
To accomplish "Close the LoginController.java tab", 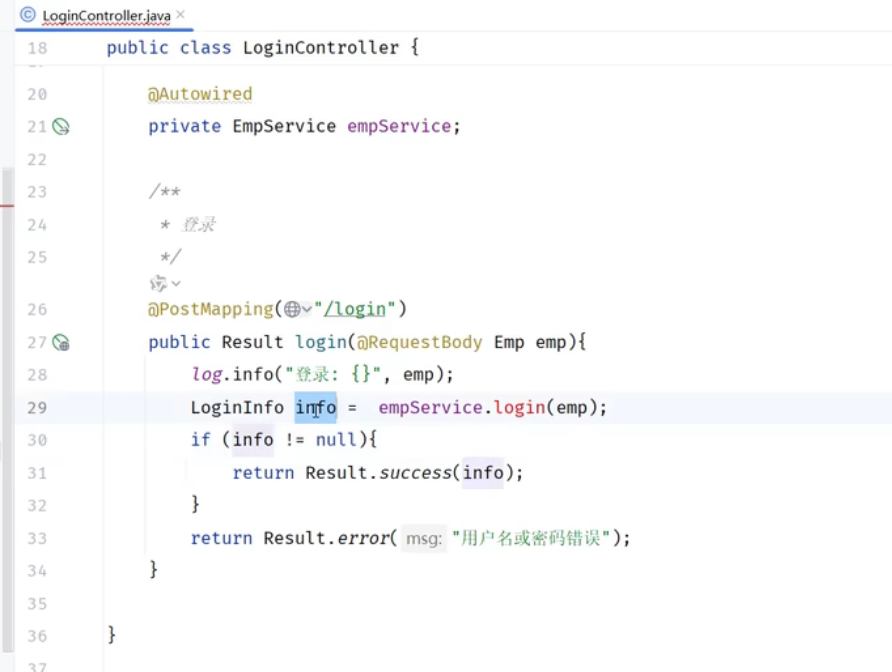I will (180, 15).
